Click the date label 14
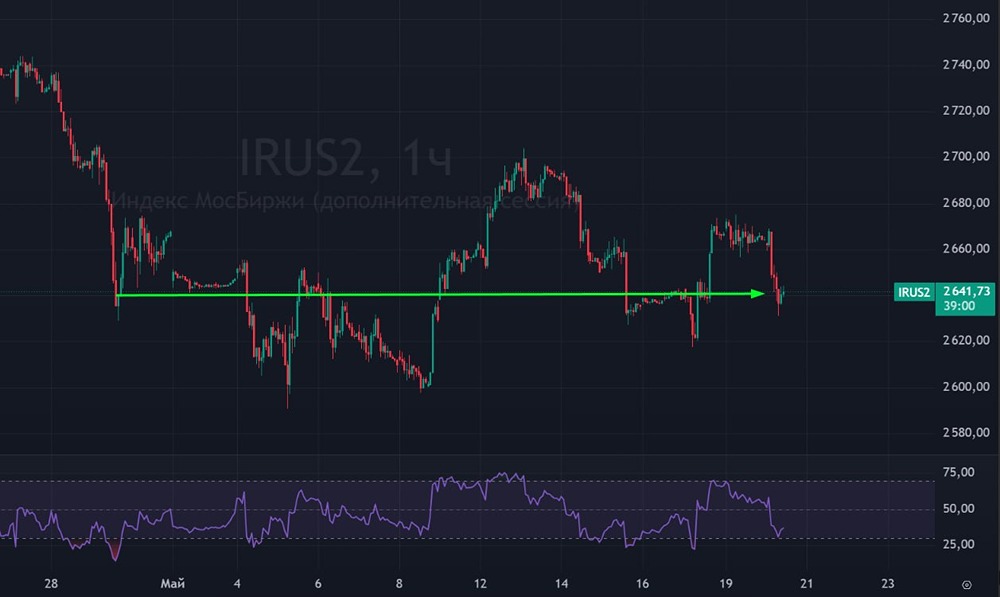Viewport: 1000px width, 597px height. (561, 584)
